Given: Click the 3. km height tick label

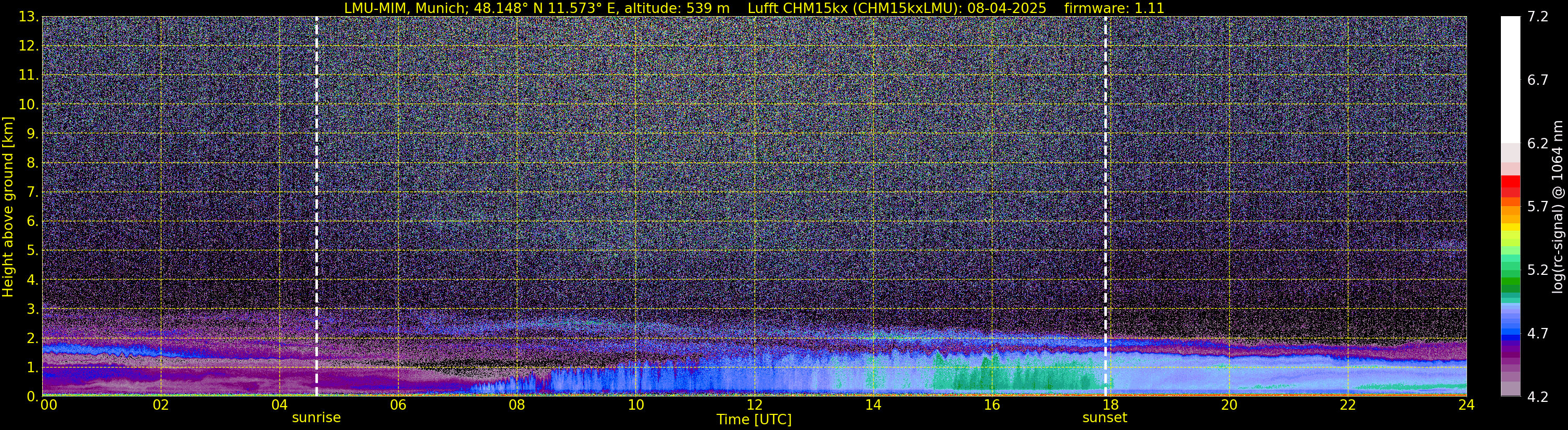Looking at the screenshot, I should [33, 309].
